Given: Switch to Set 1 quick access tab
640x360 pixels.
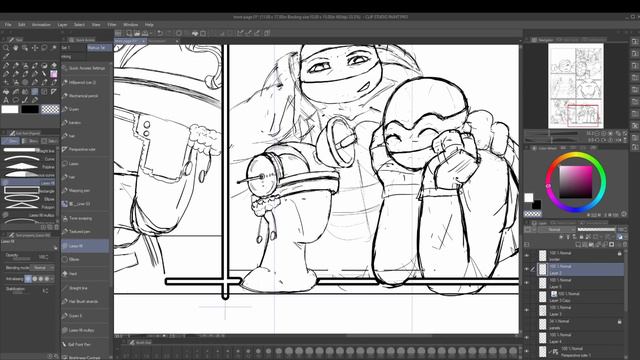Looking at the screenshot, I should point(73,48).
